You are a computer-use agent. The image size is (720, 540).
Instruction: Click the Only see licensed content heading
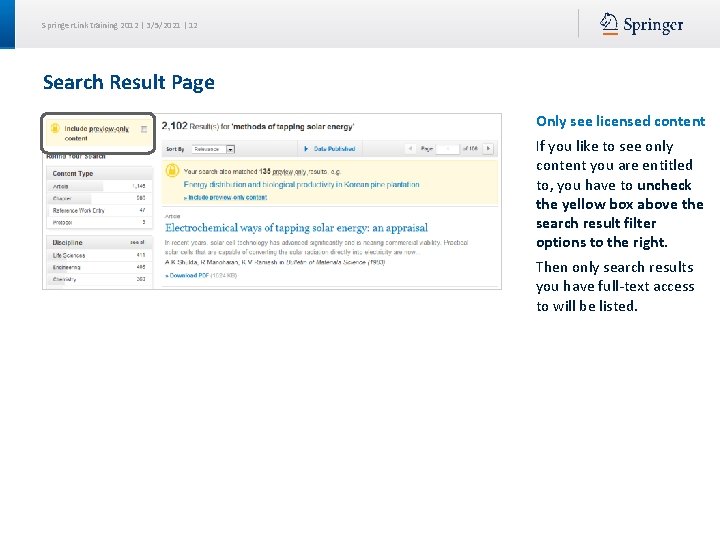pyautogui.click(x=620, y=121)
